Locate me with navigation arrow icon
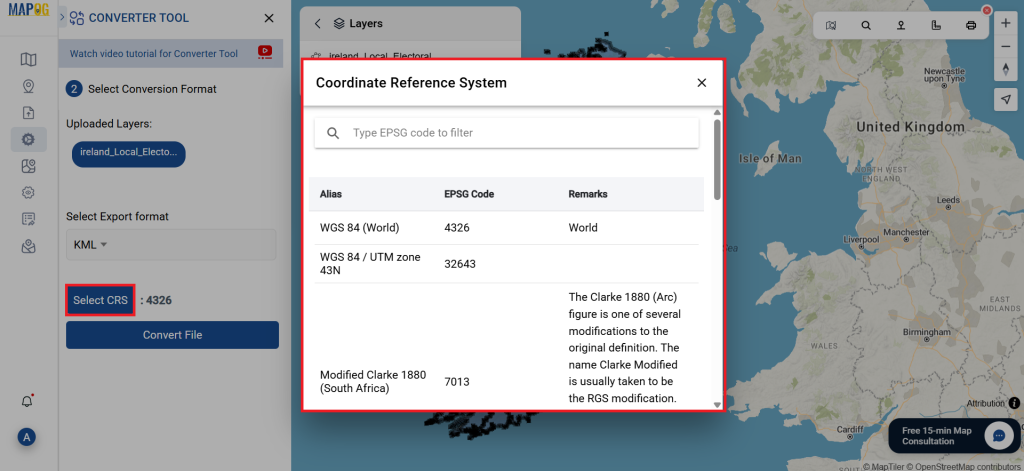The image size is (1024, 471). coord(1006,99)
